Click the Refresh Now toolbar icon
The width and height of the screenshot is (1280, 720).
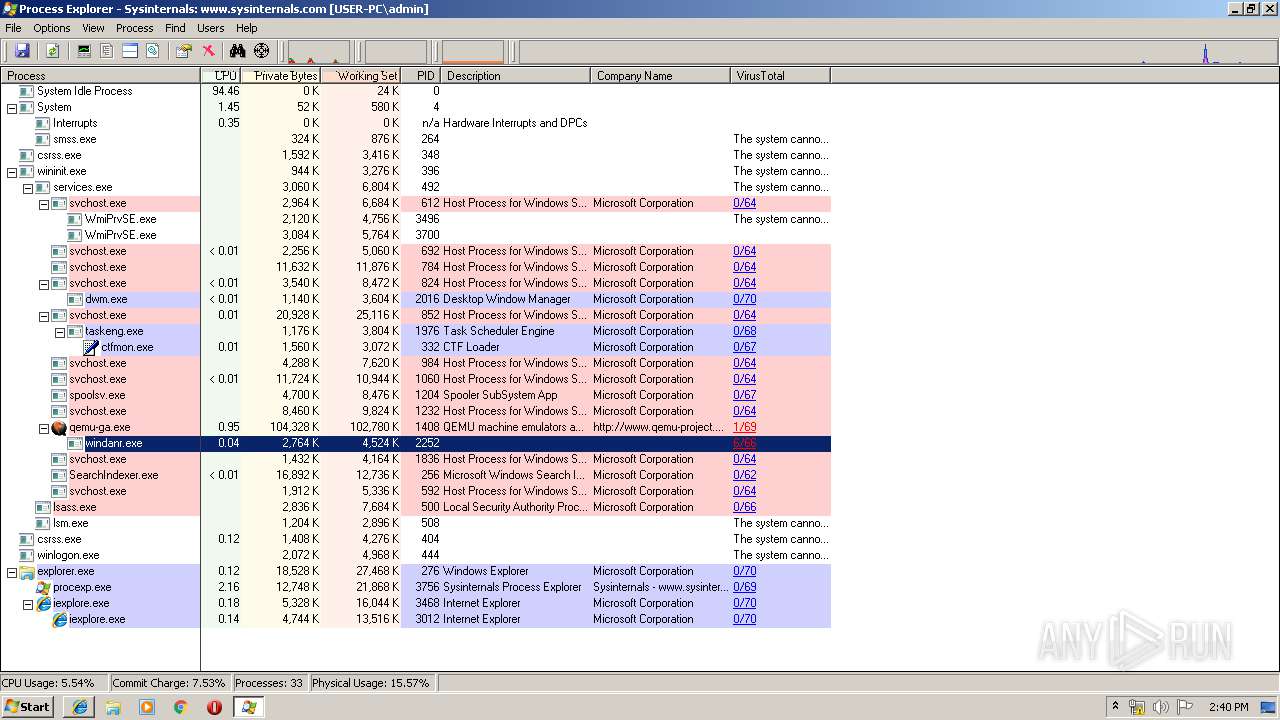click(52, 51)
